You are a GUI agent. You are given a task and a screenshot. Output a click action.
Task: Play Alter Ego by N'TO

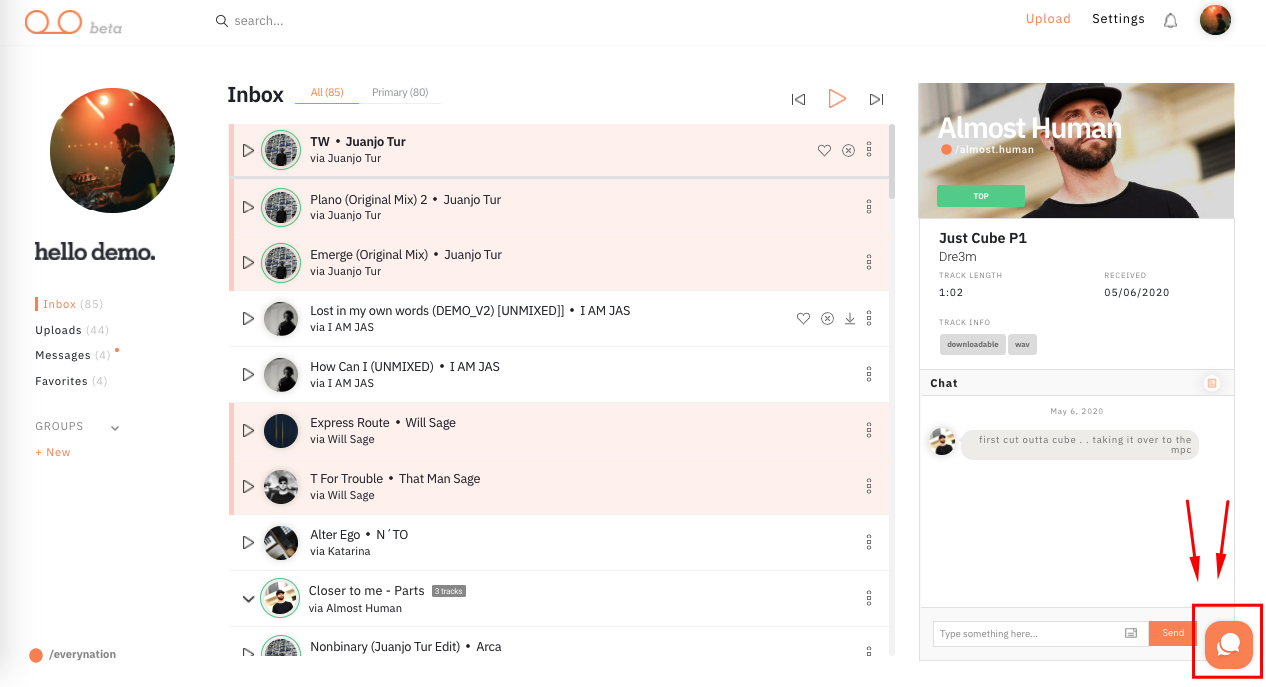pos(248,543)
